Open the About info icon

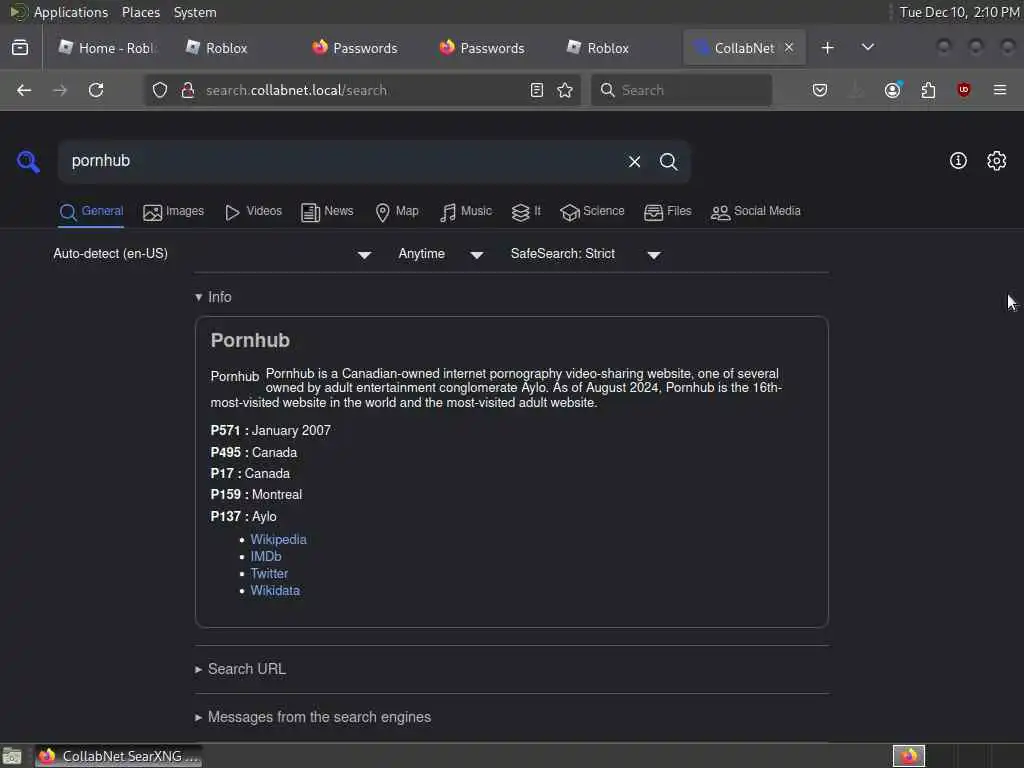click(x=958, y=161)
